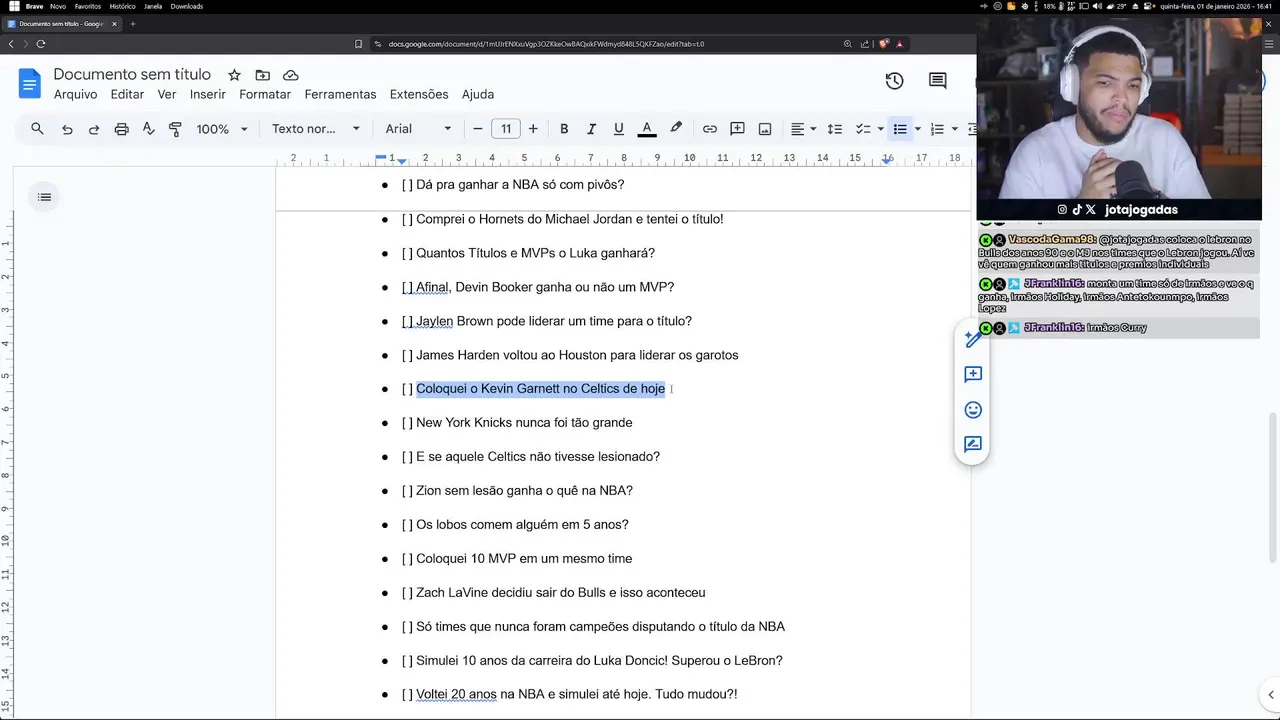Click the line 'Coloquei 10 MVP em um mesmo time'
Image resolution: width=1280 pixels, height=720 pixels.
point(524,559)
